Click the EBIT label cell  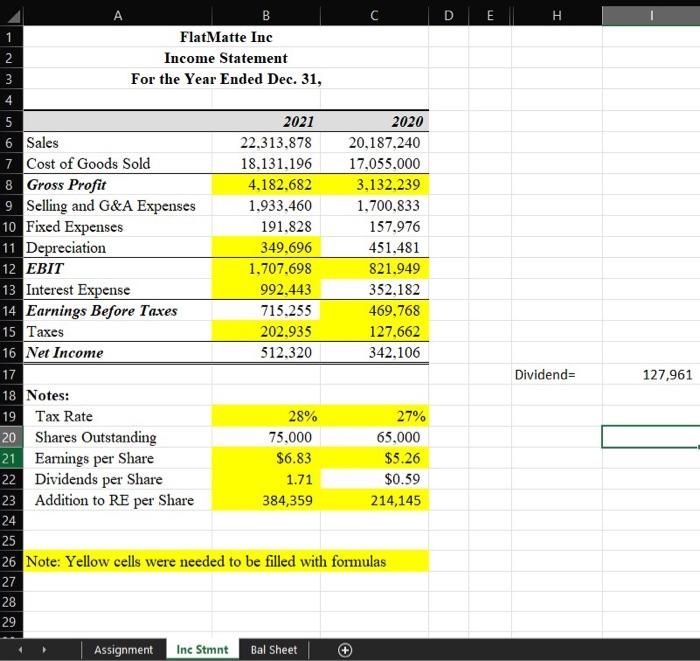point(118,269)
